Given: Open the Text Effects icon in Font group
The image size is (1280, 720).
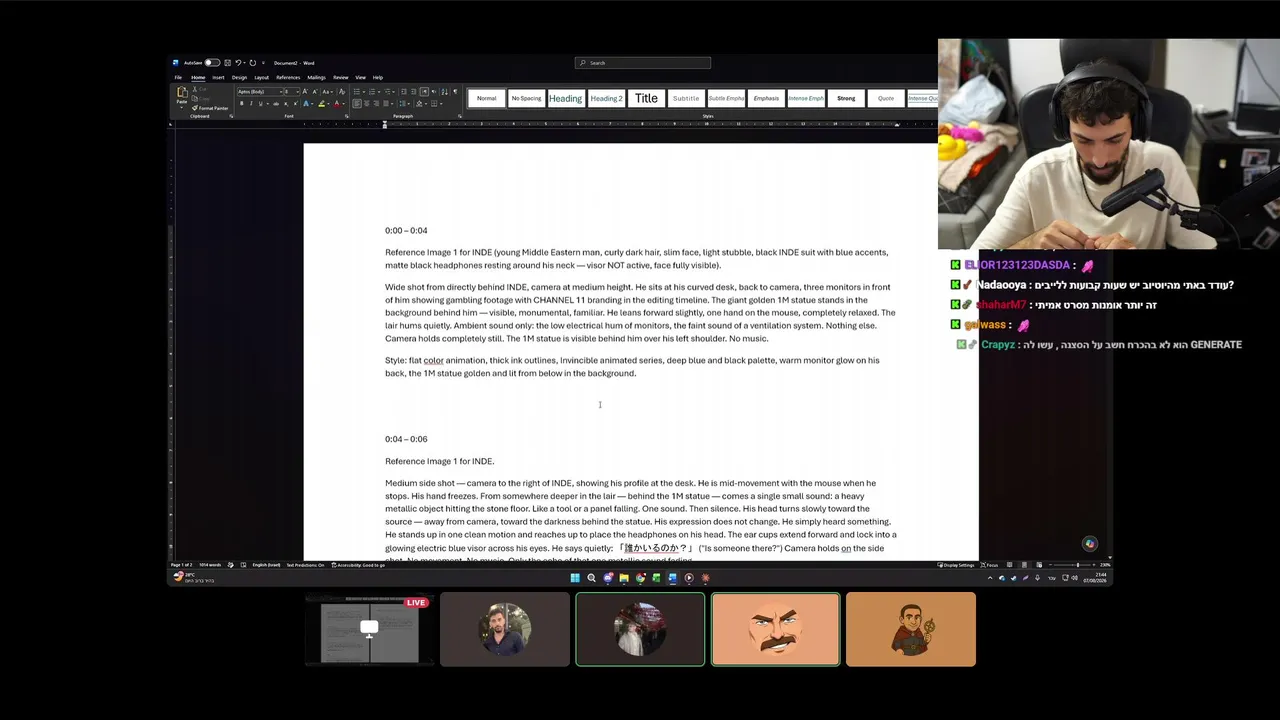Looking at the screenshot, I should (x=307, y=104).
